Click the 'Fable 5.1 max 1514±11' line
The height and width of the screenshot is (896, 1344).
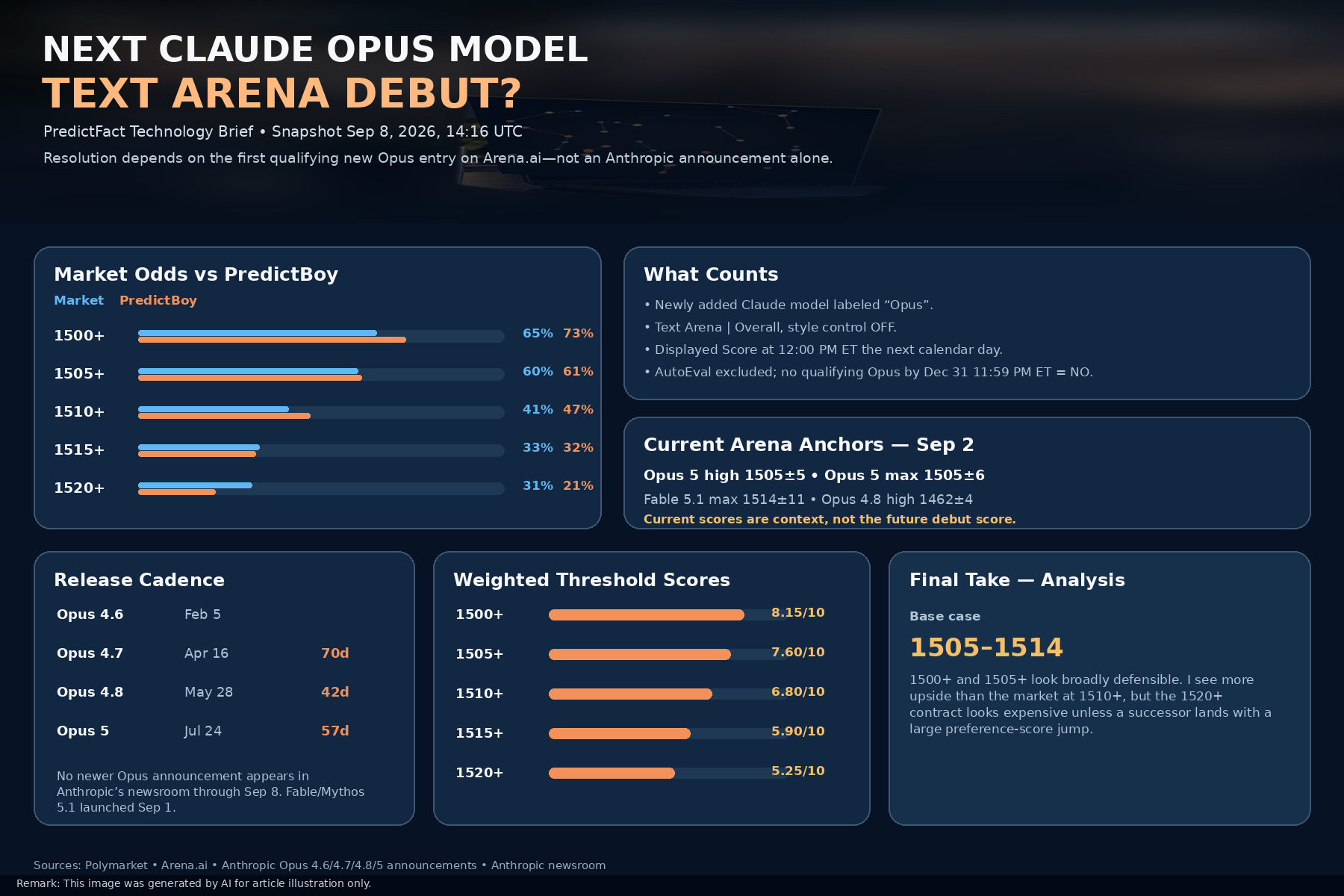(808, 499)
